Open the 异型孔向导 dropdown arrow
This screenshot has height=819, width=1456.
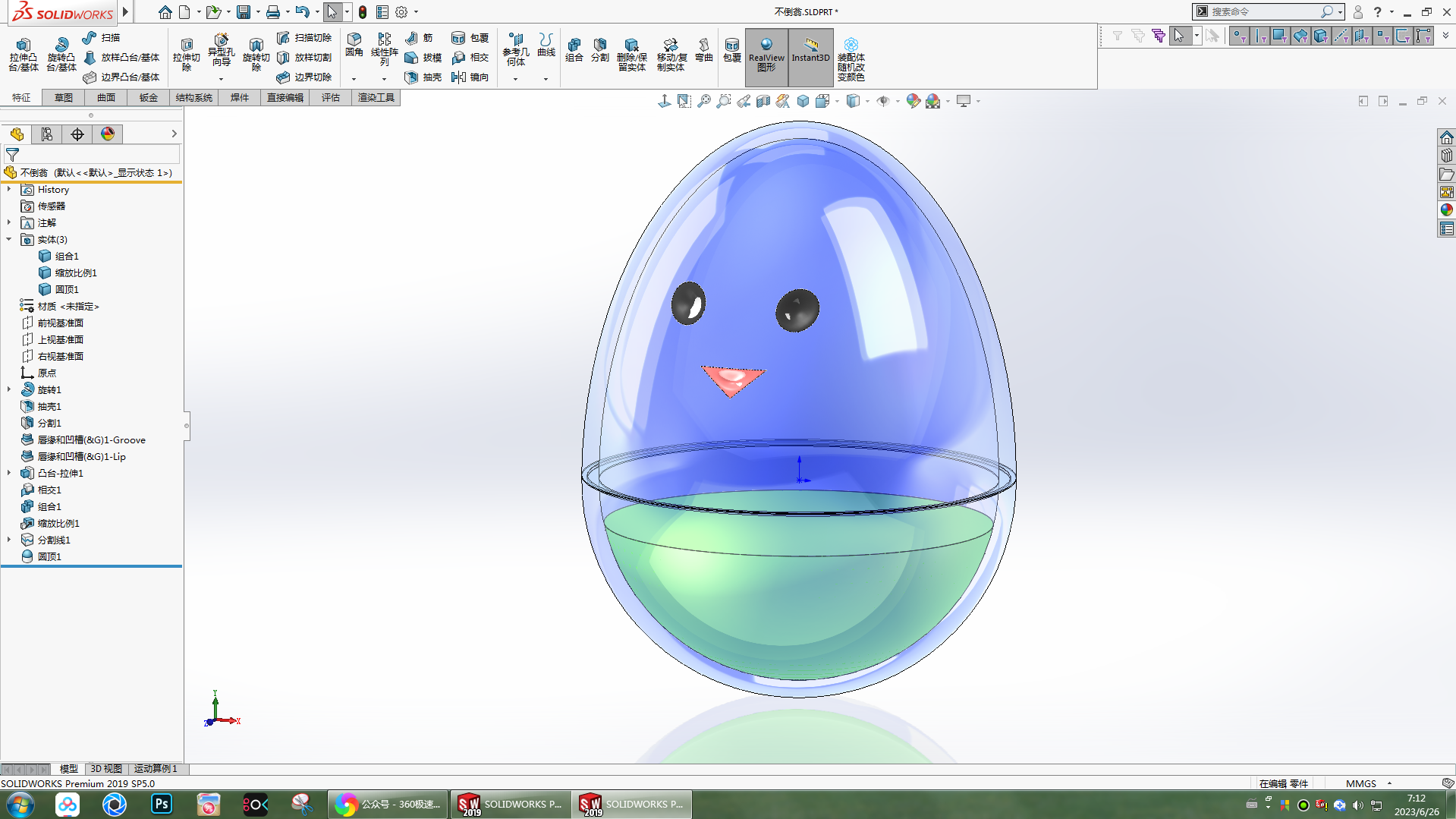pyautogui.click(x=221, y=79)
